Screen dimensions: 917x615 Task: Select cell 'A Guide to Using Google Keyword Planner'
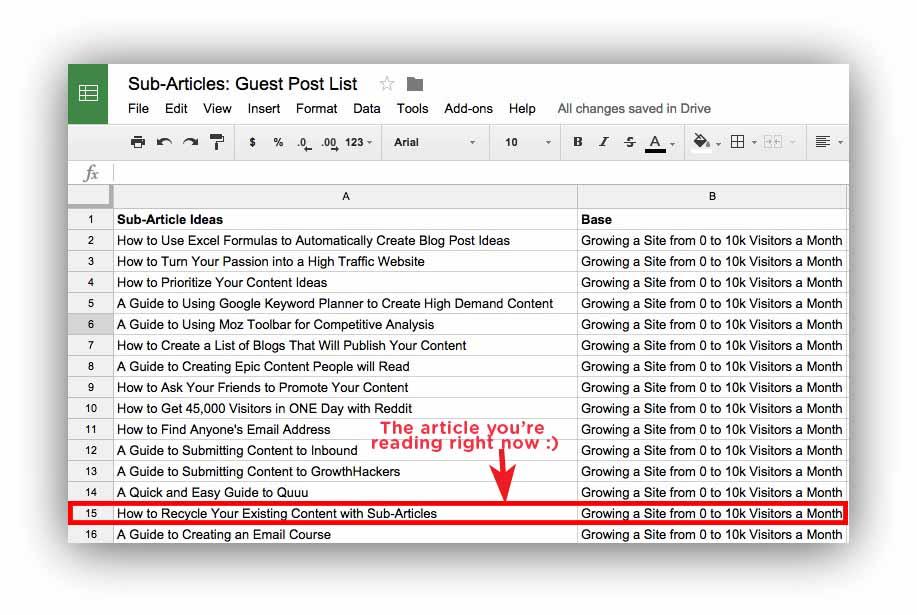(x=346, y=303)
